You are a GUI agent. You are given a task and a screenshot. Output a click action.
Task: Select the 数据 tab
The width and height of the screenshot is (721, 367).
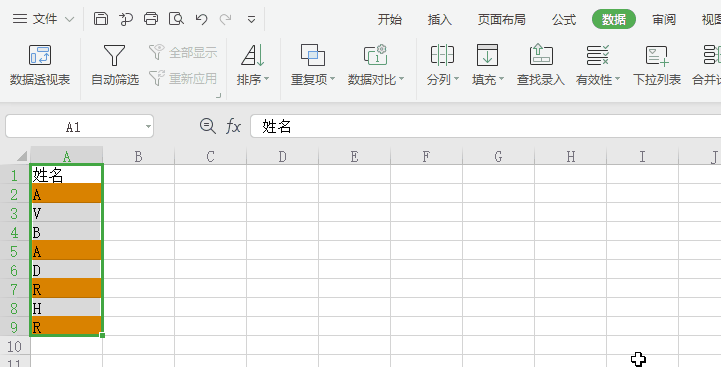pyautogui.click(x=614, y=19)
